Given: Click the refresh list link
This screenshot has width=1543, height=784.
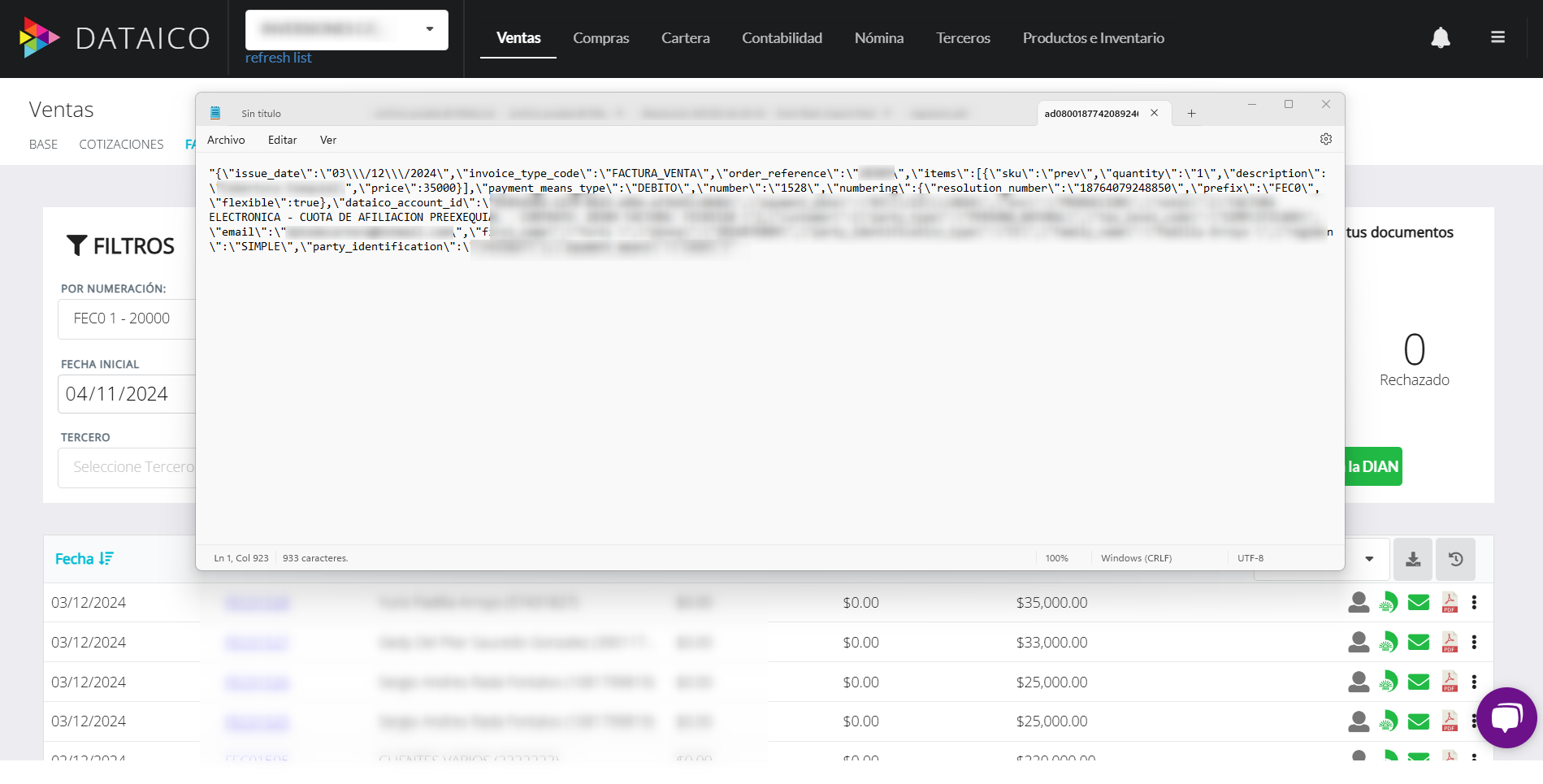Looking at the screenshot, I should point(278,58).
